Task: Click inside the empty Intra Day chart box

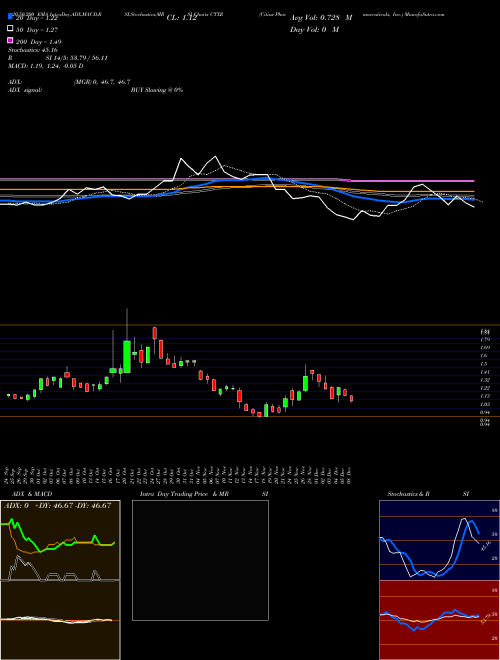Action: (200, 560)
